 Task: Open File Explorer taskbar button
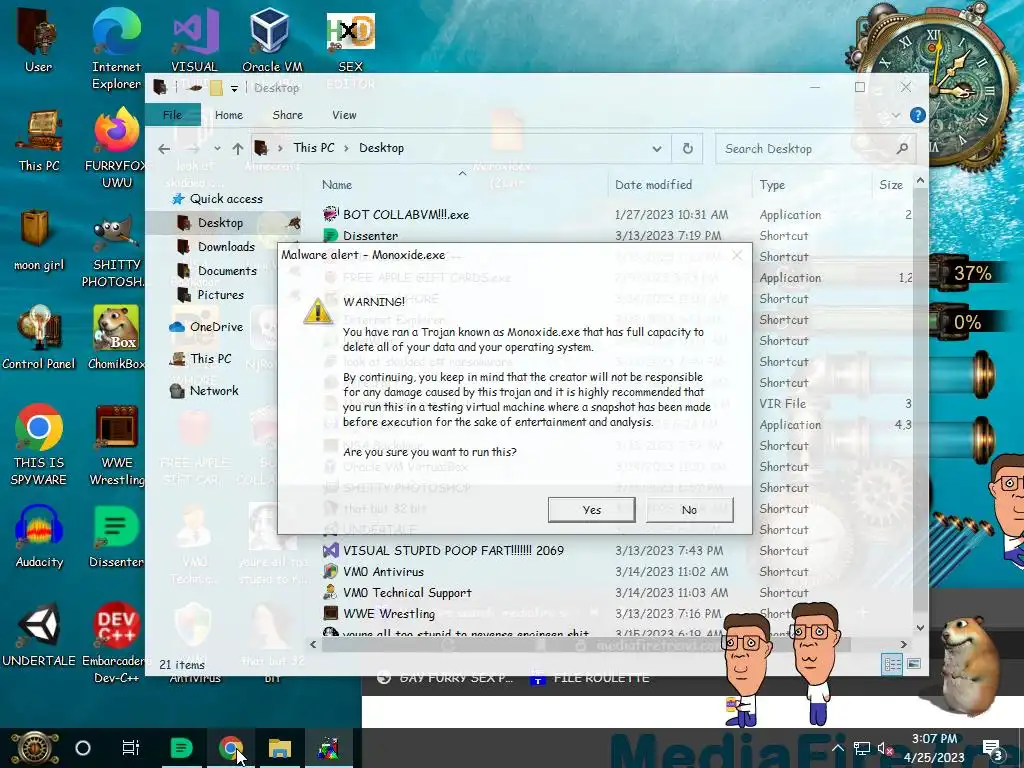click(x=280, y=748)
